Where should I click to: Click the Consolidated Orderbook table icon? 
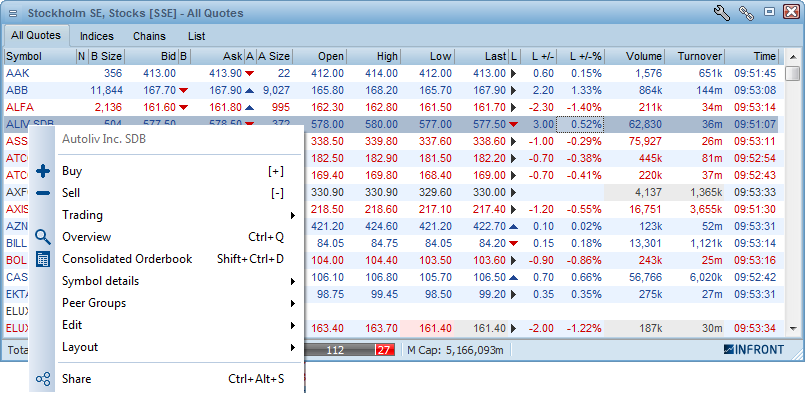point(43,259)
